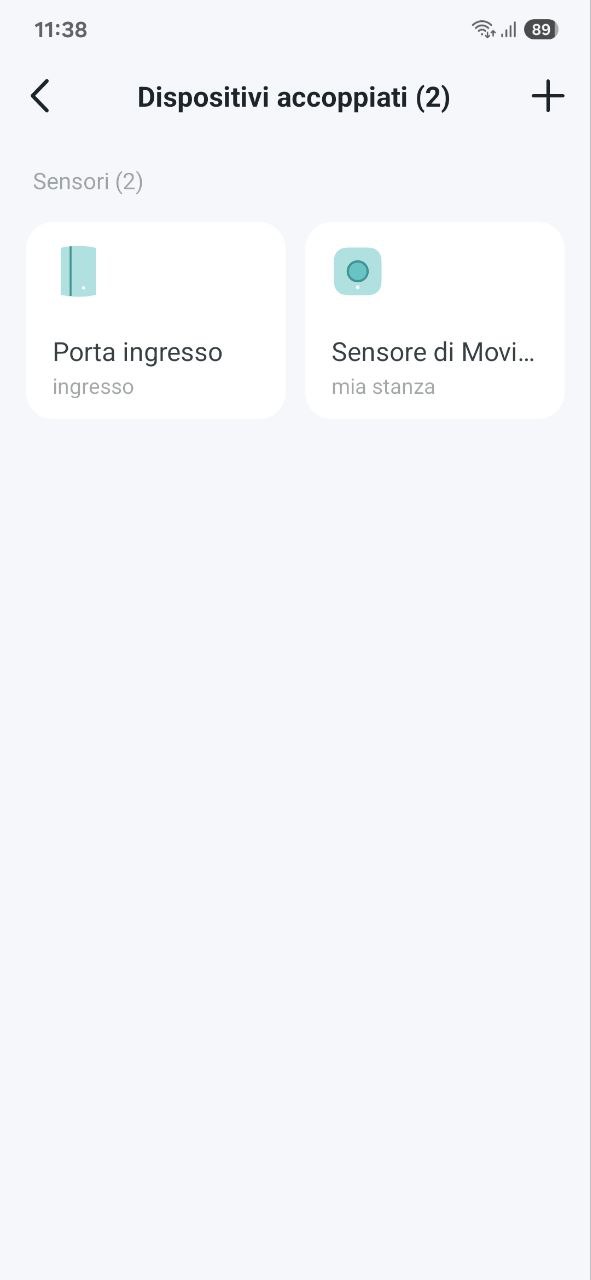Open the Dispositivi accoppiati title area
This screenshot has height=1280, width=591.
[294, 96]
